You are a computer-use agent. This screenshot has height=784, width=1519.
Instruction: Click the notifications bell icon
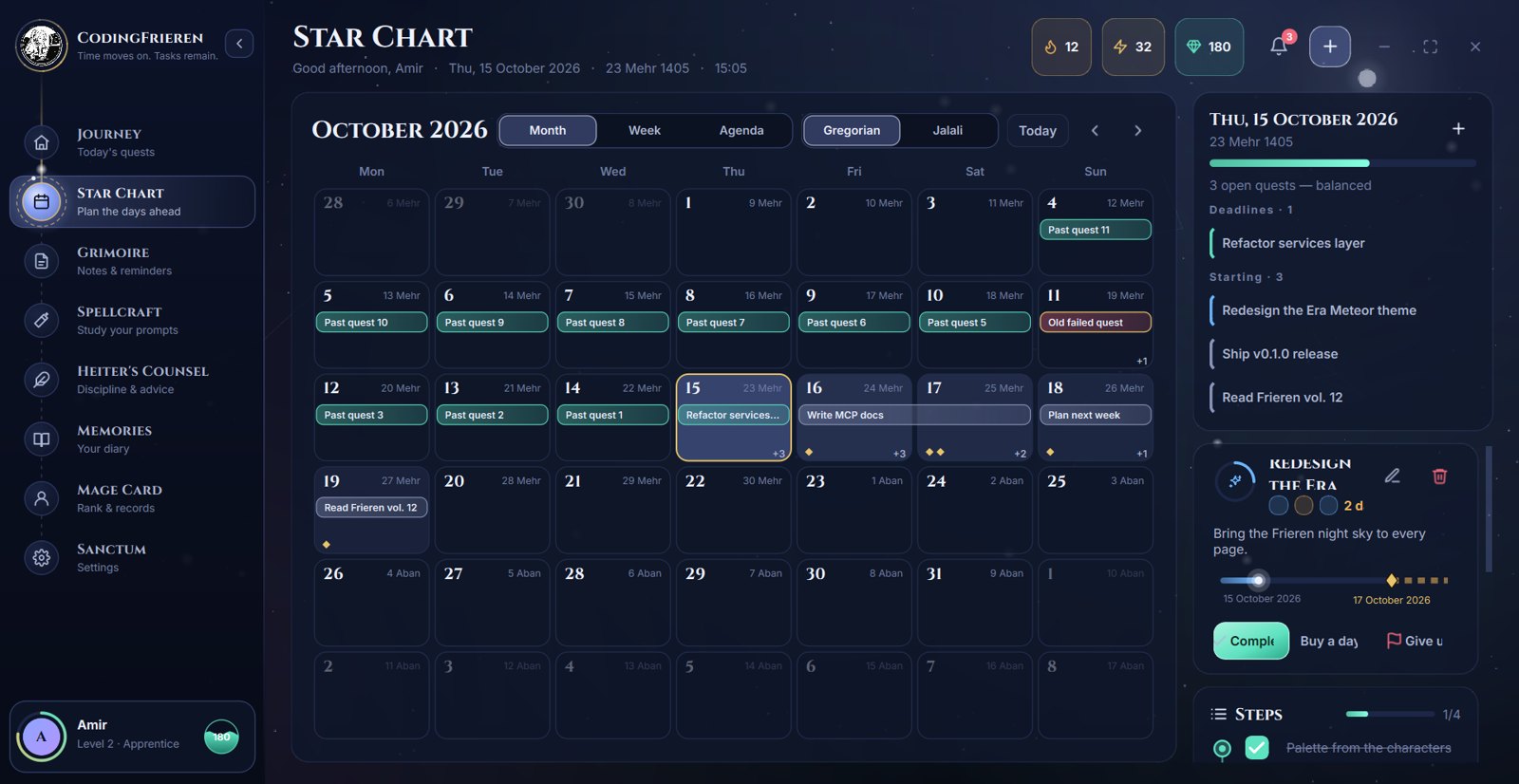[x=1279, y=47]
